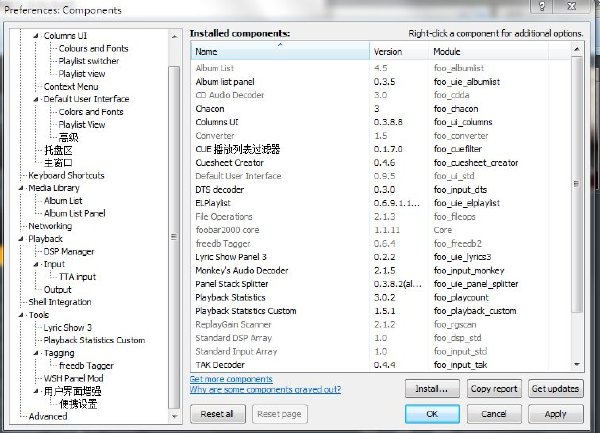Select ELPlaylist component row

(381, 203)
